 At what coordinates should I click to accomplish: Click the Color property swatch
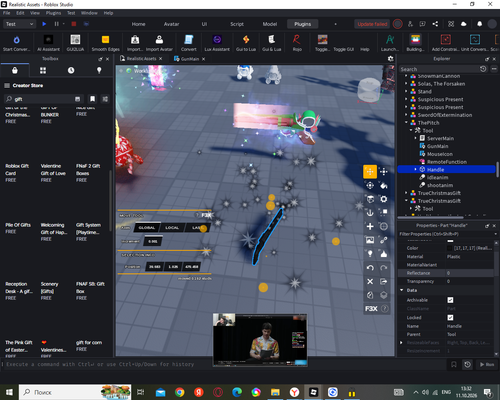coord(450,248)
